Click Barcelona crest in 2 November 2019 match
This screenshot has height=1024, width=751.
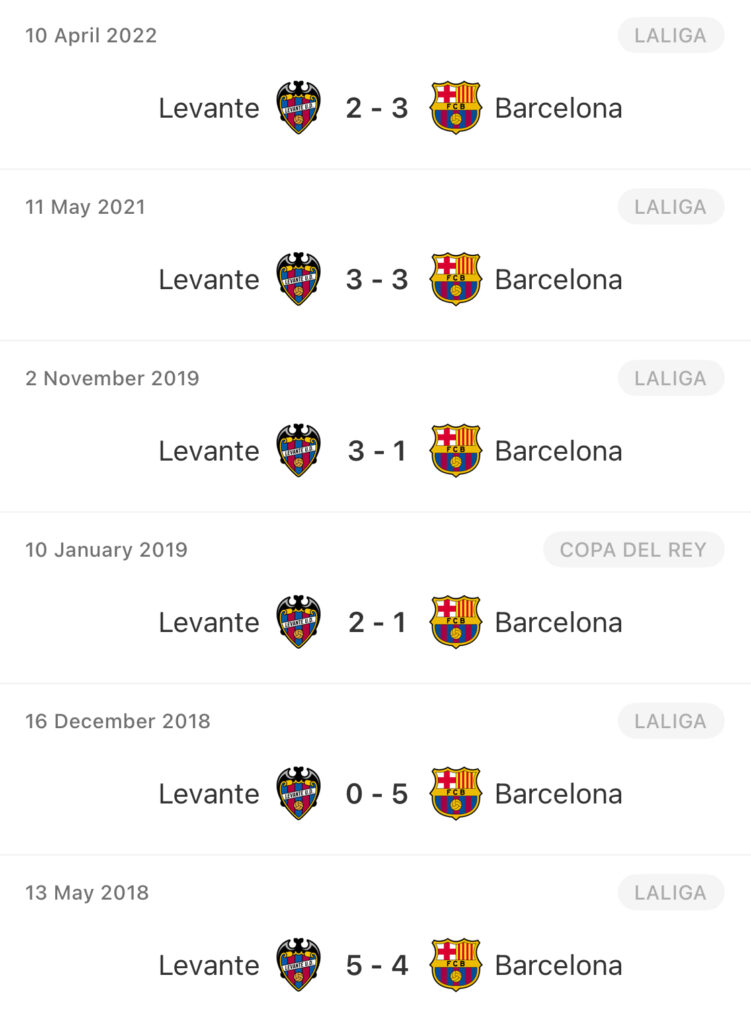[456, 451]
